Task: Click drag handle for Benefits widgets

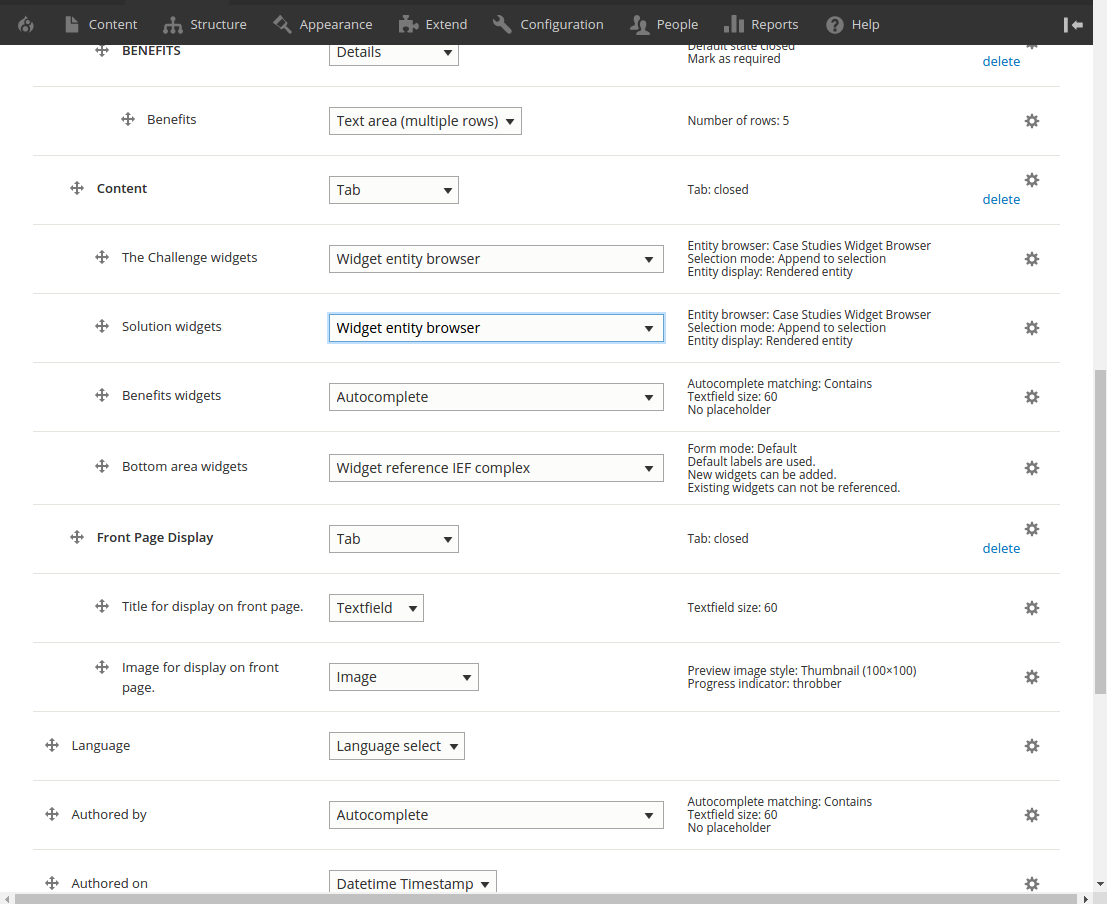Action: 102,395
